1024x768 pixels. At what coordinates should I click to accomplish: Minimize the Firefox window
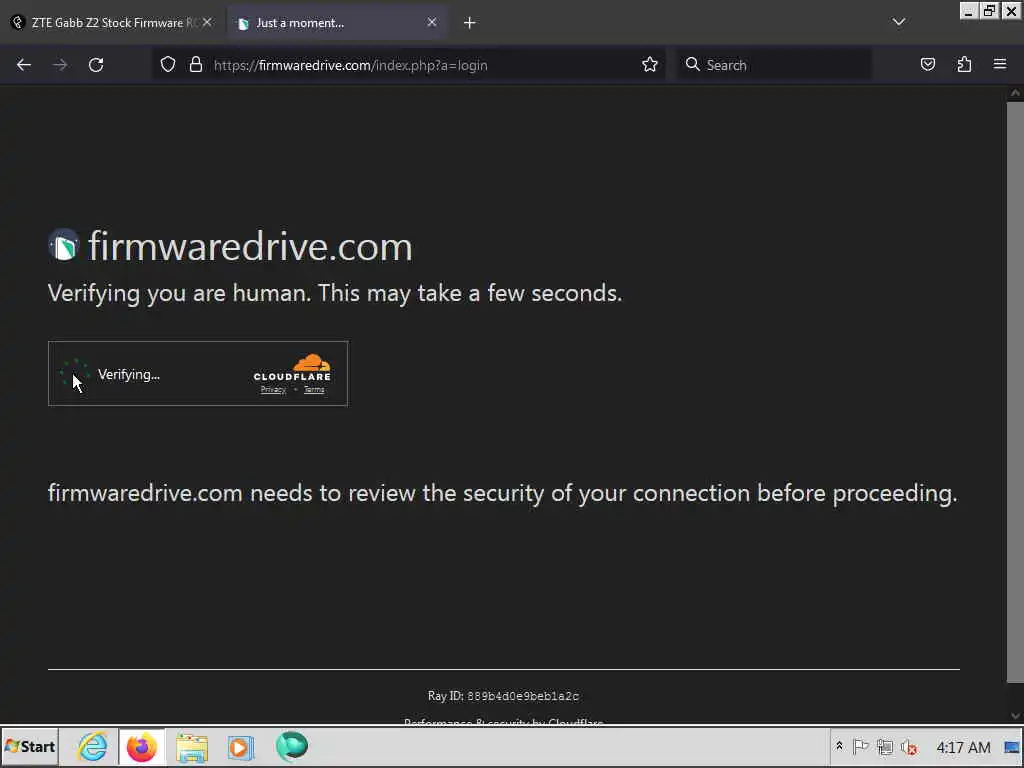pos(968,10)
